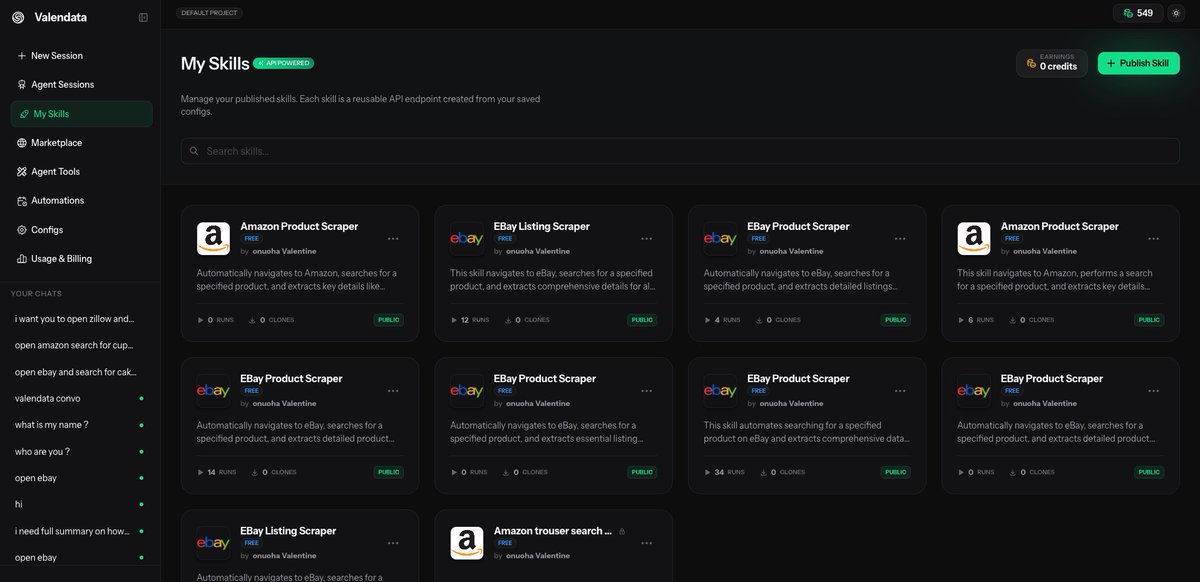Click the Default Project badge

pyautogui.click(x=209, y=13)
